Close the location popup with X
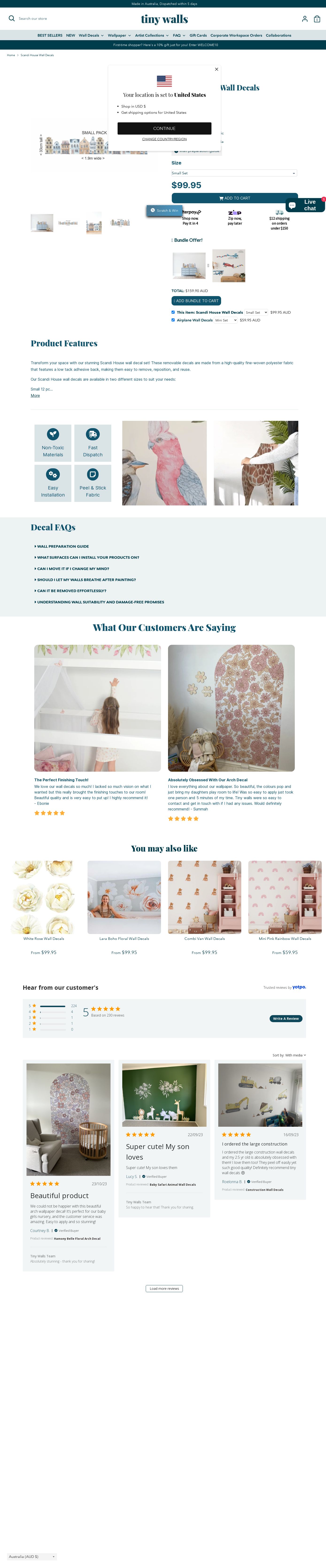The height and width of the screenshot is (1568, 326). pyautogui.click(x=217, y=69)
